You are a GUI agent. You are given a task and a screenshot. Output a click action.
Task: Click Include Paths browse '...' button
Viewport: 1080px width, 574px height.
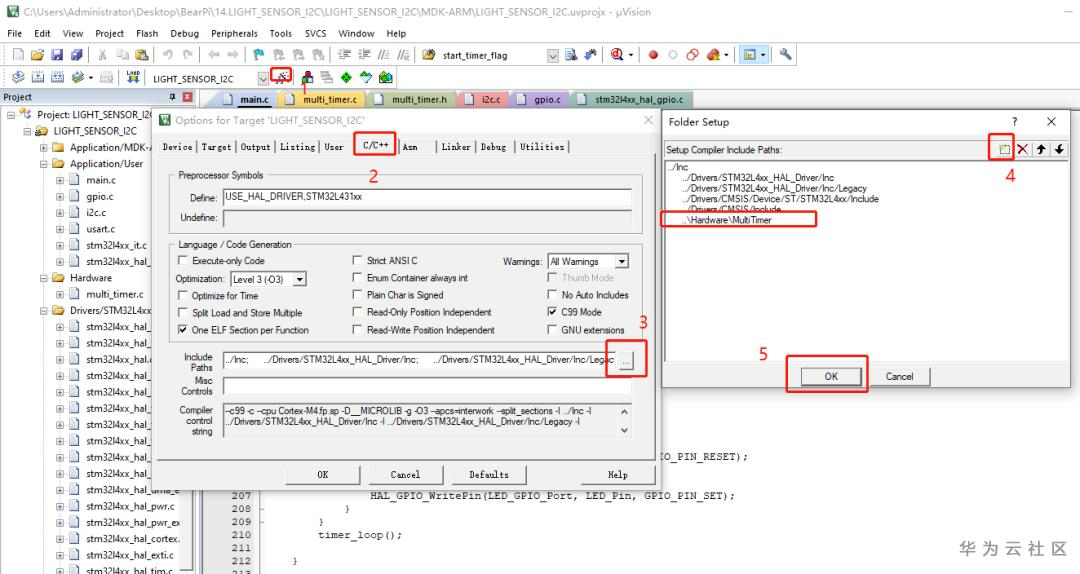[x=625, y=361]
